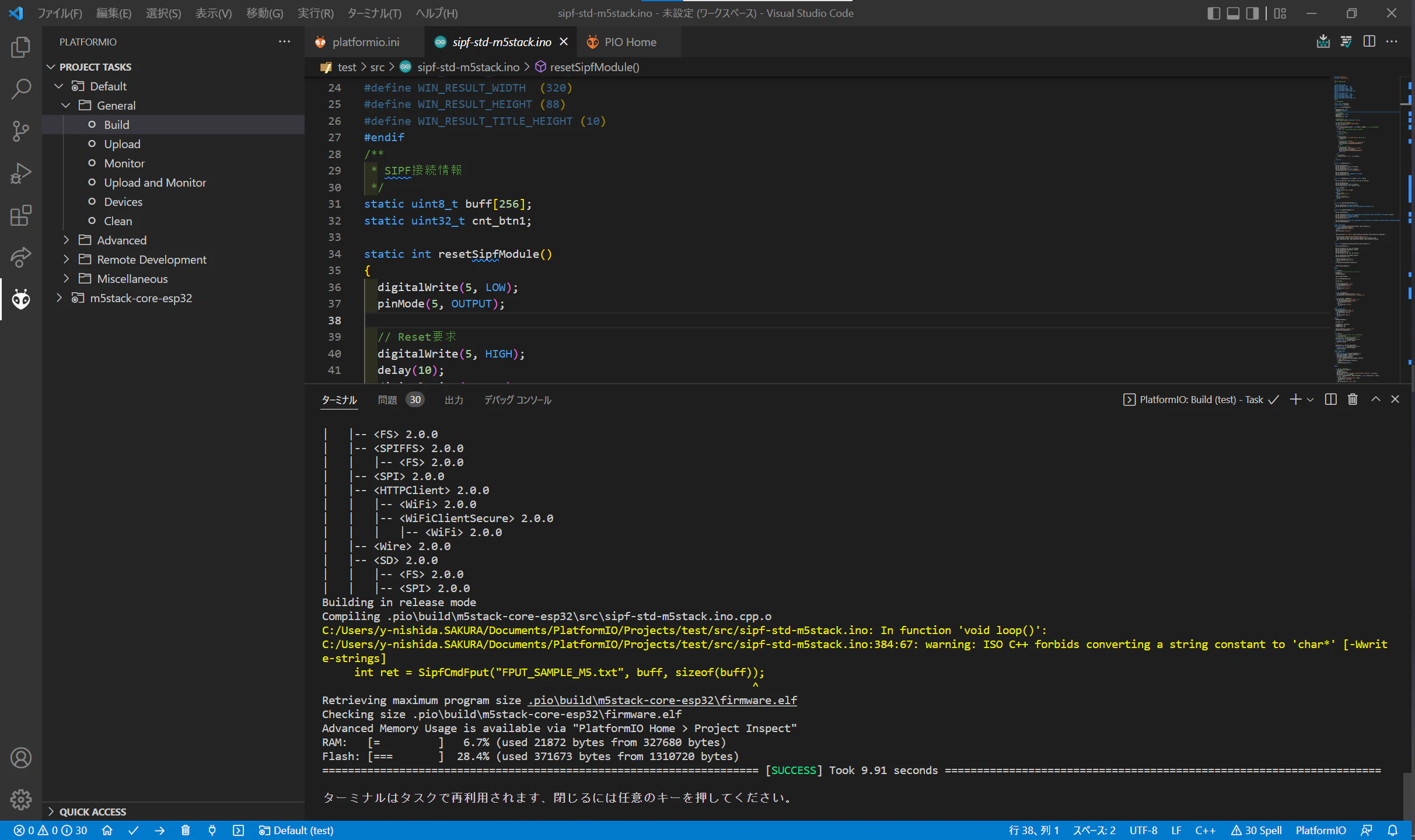Open the new terminal launch profile dropdown
The width and height of the screenshot is (1415, 840).
(x=1310, y=400)
